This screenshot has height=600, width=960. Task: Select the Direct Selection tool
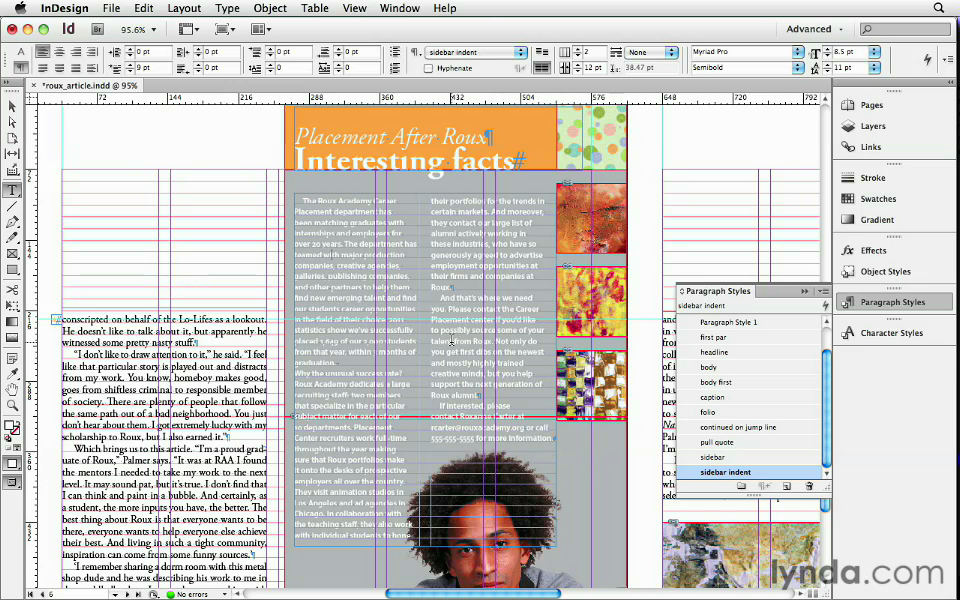coord(12,122)
